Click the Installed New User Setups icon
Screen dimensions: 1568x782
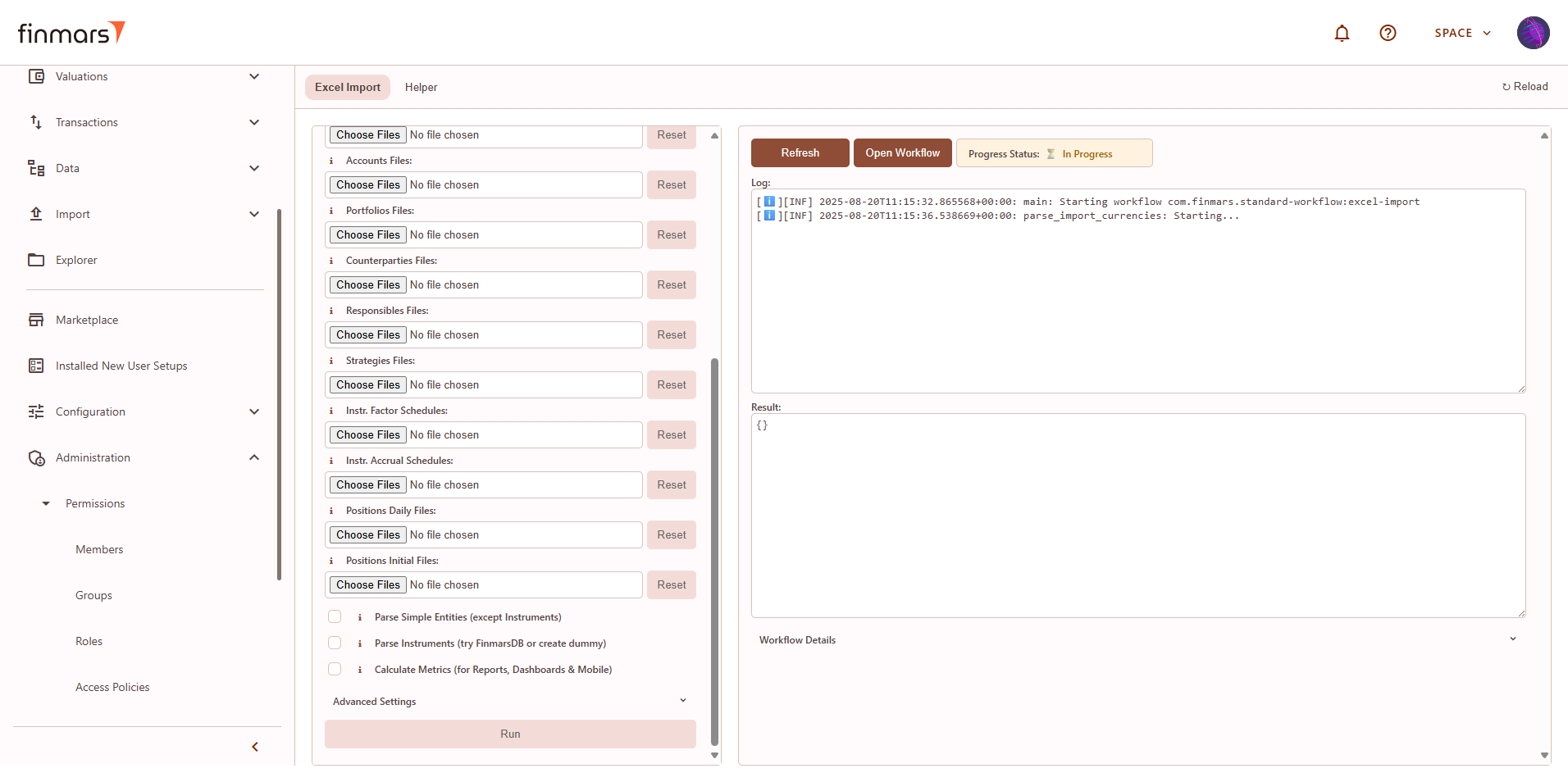click(36, 366)
